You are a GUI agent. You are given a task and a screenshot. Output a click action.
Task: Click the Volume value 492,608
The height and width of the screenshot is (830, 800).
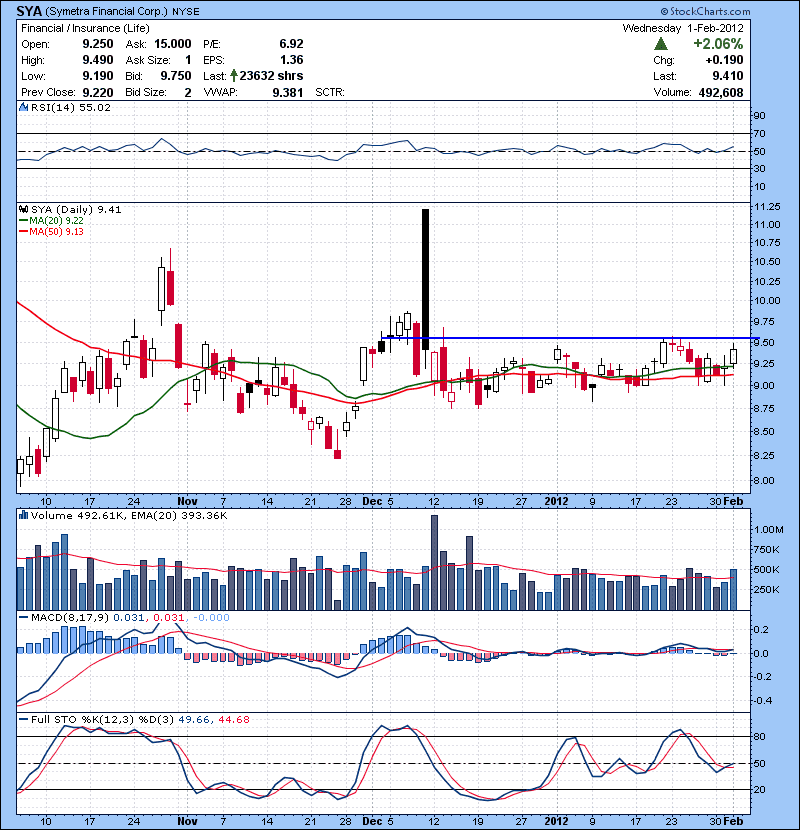[x=721, y=92]
